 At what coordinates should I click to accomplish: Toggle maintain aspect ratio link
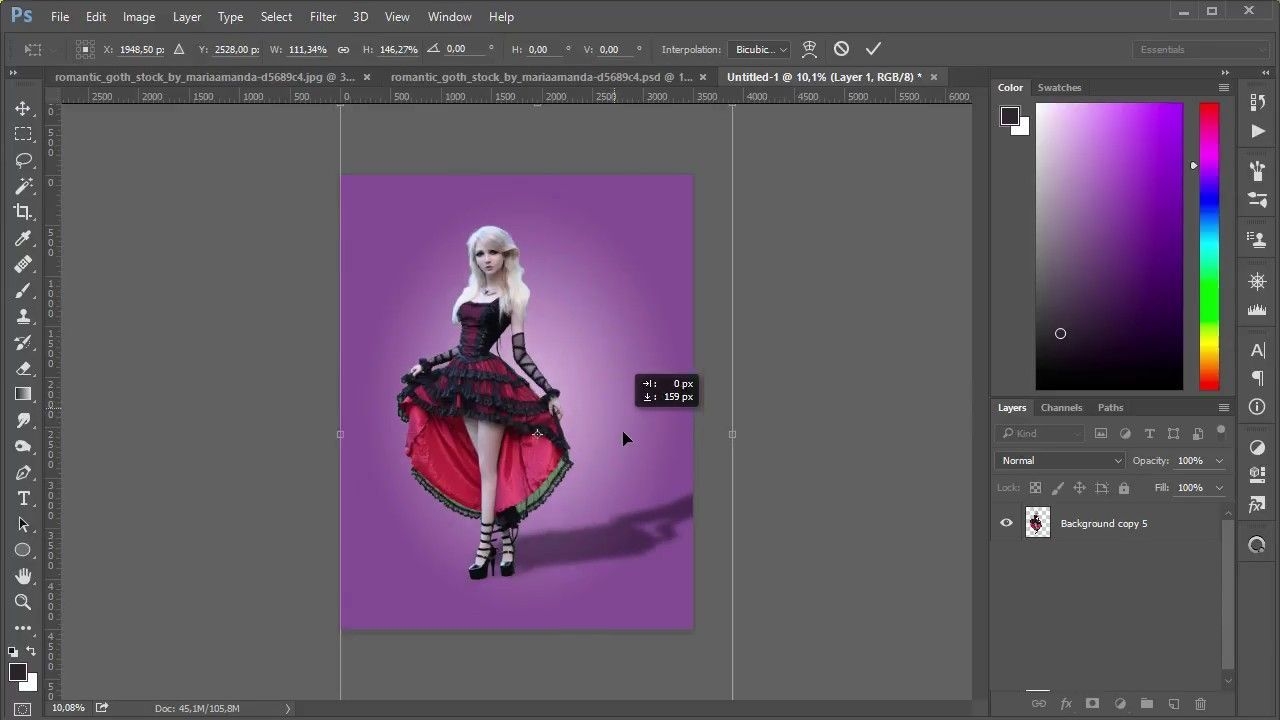(x=343, y=49)
